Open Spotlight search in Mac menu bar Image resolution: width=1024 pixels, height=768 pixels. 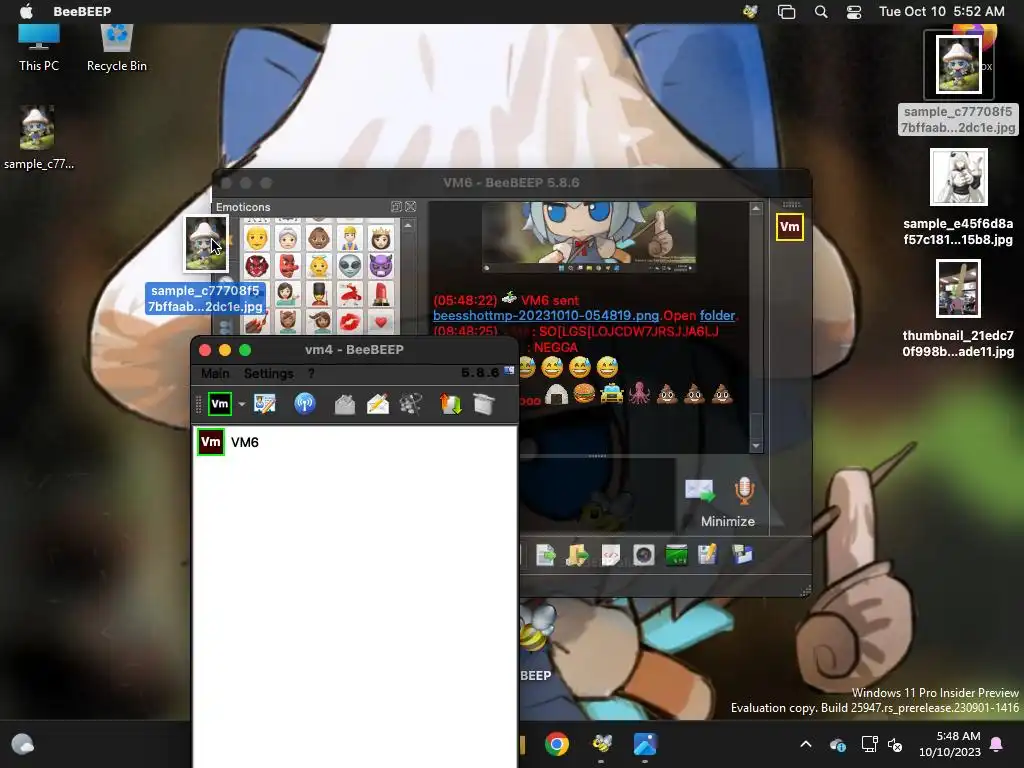click(821, 11)
